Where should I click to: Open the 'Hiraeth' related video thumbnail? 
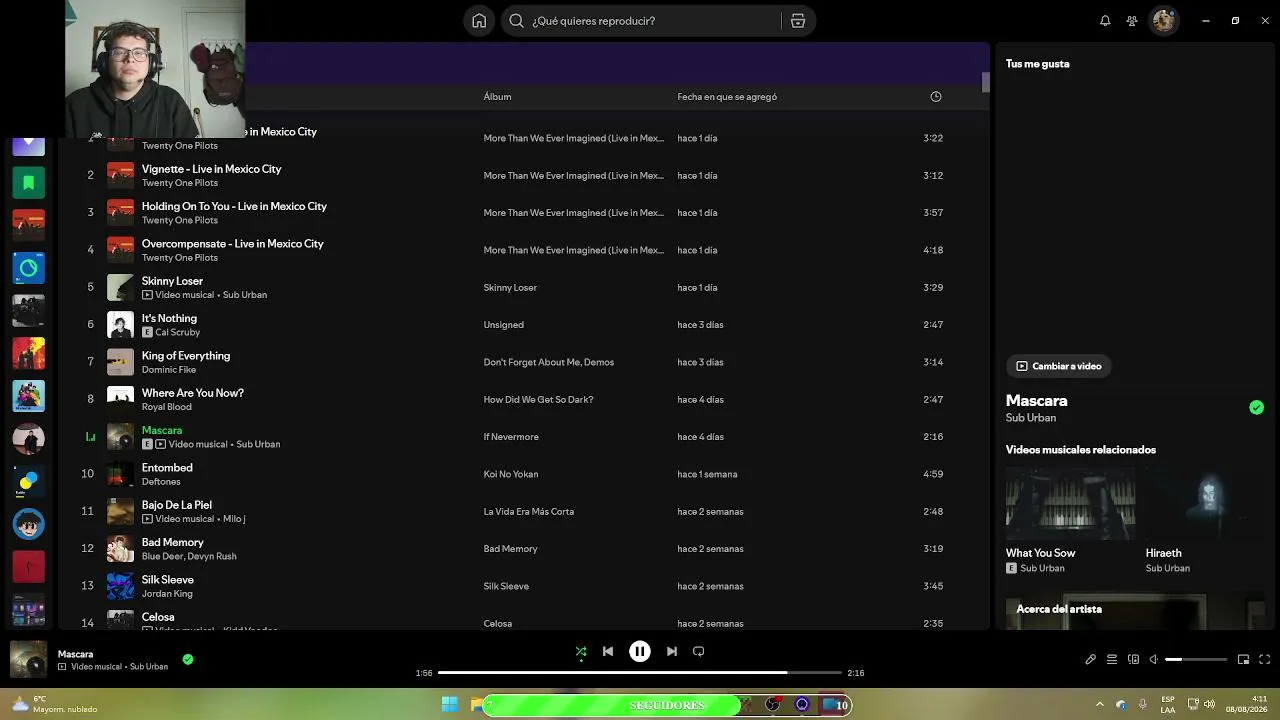click(x=1205, y=503)
